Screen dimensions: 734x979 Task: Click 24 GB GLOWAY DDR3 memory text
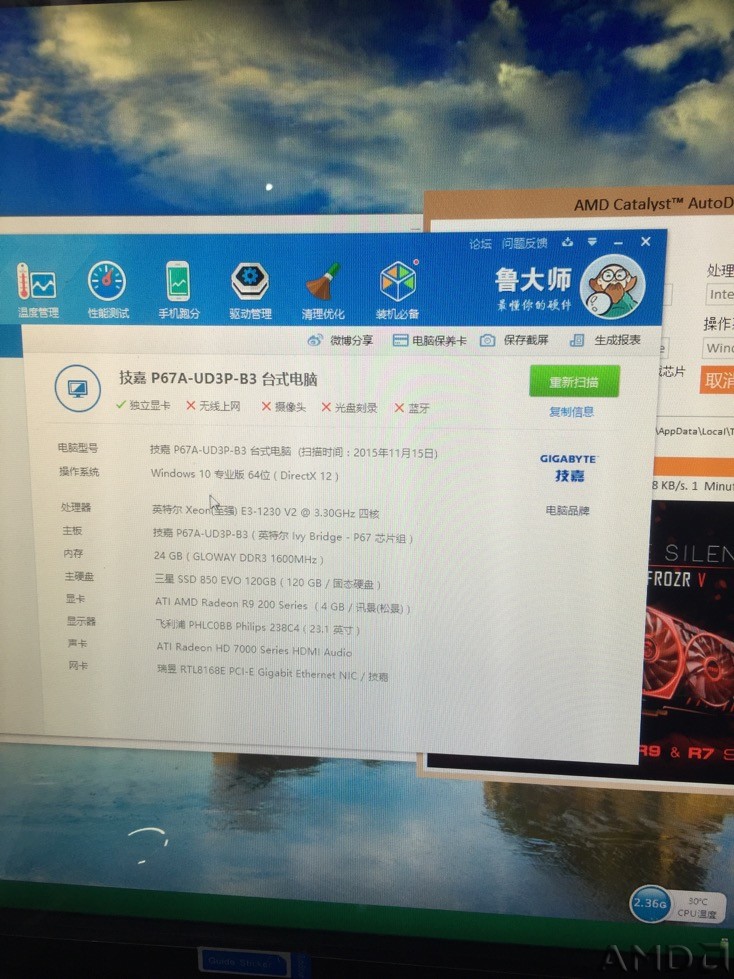(x=238, y=556)
